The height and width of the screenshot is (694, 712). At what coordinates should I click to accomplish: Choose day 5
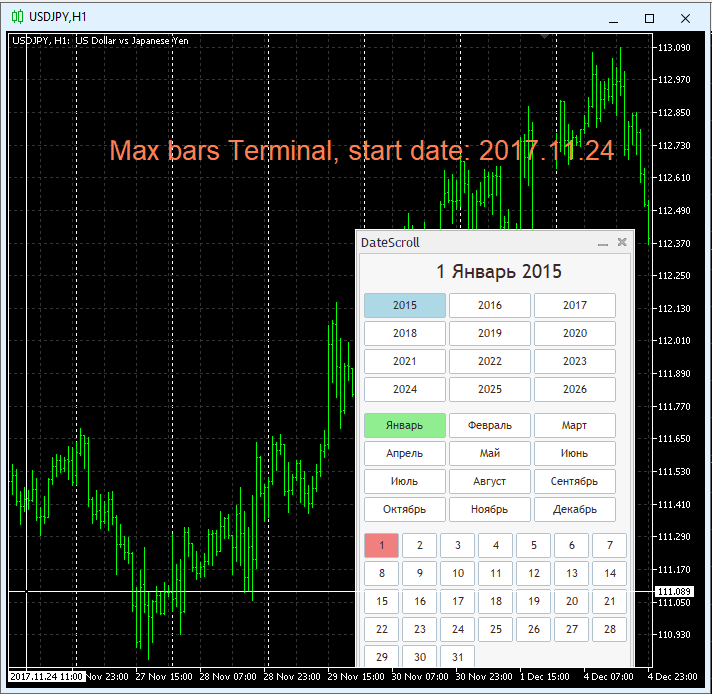pyautogui.click(x=534, y=545)
